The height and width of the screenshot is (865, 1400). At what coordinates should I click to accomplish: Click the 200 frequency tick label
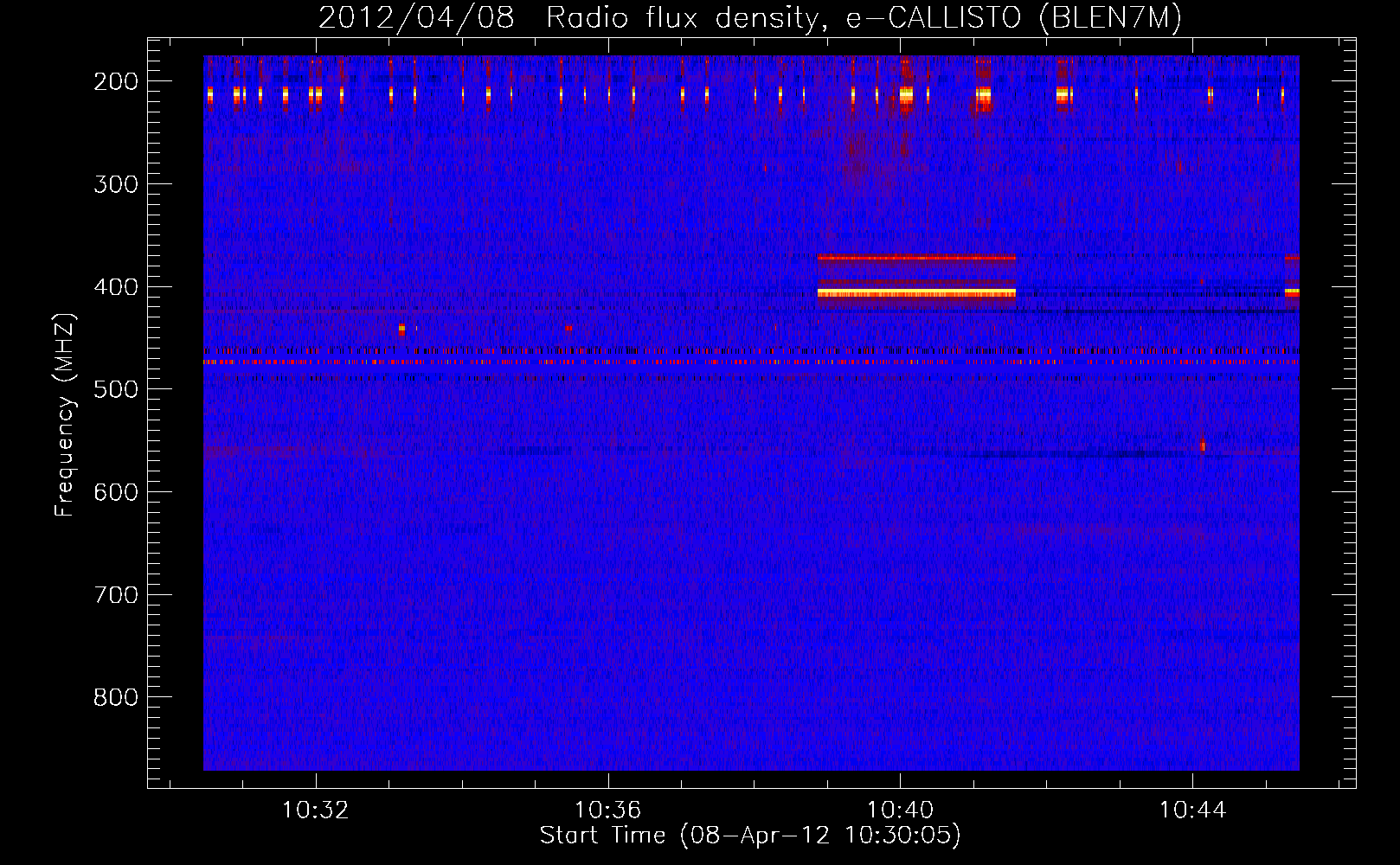pos(116,81)
